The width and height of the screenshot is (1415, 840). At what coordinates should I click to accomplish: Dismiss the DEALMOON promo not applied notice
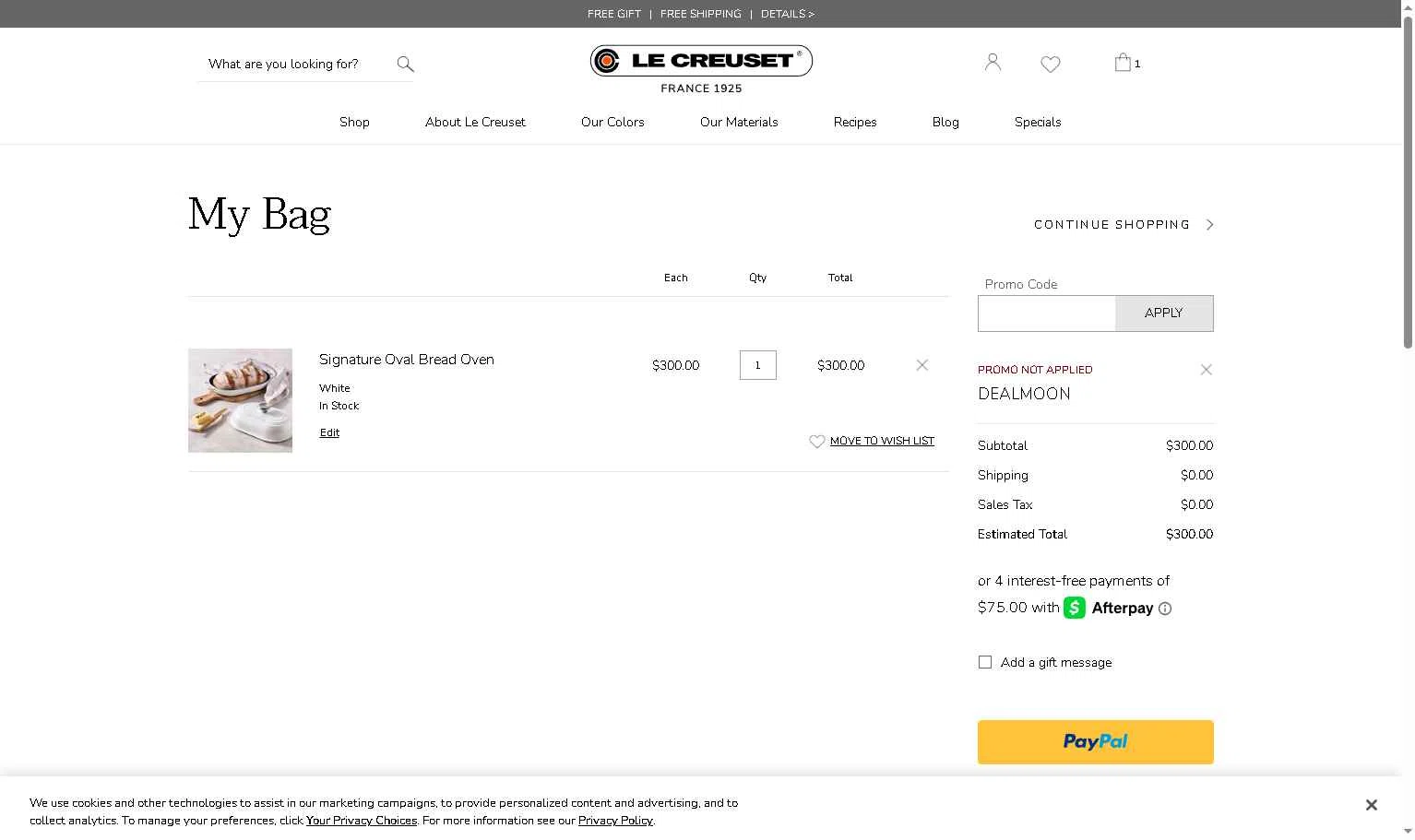coord(1206,370)
